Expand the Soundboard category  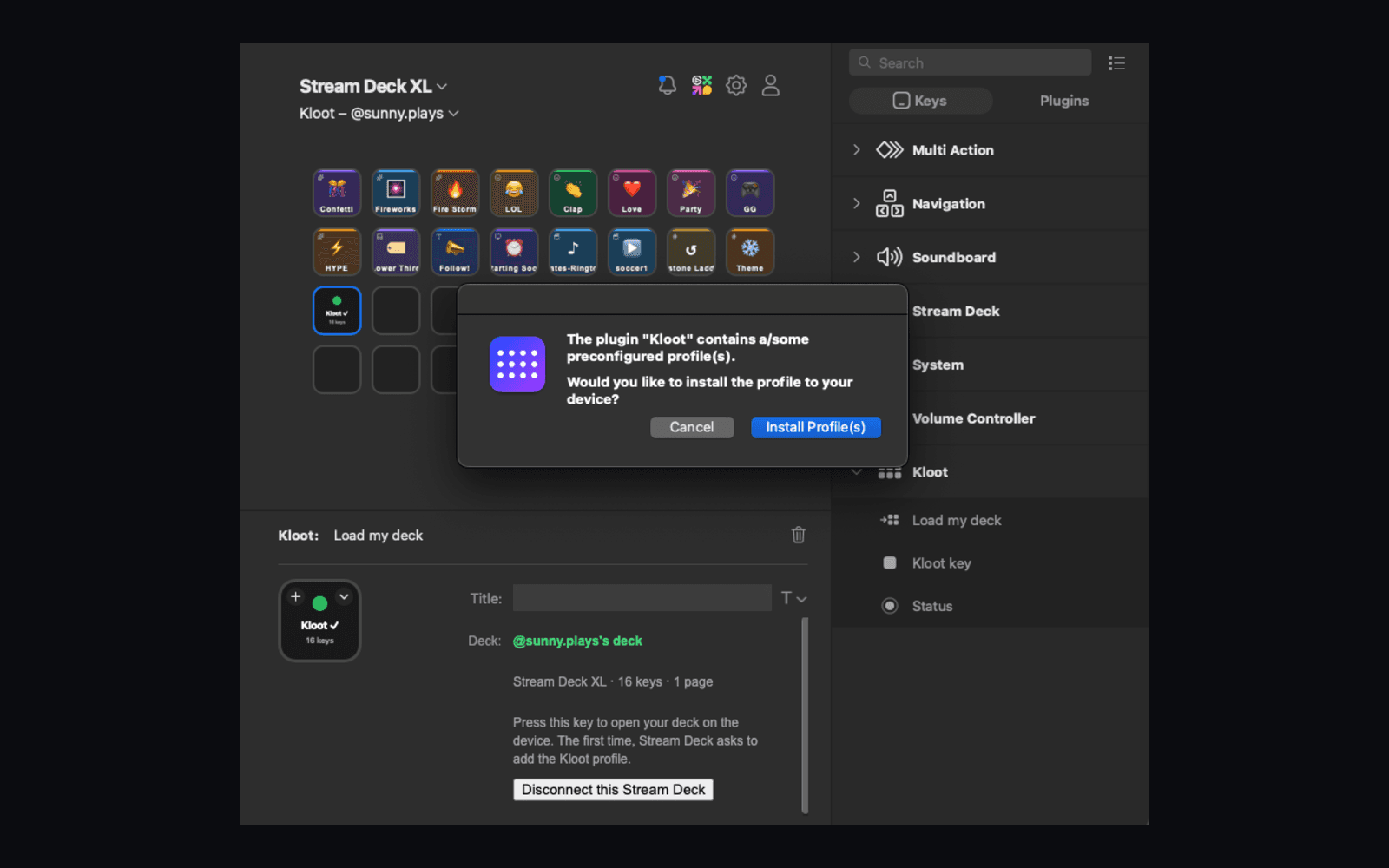(856, 257)
